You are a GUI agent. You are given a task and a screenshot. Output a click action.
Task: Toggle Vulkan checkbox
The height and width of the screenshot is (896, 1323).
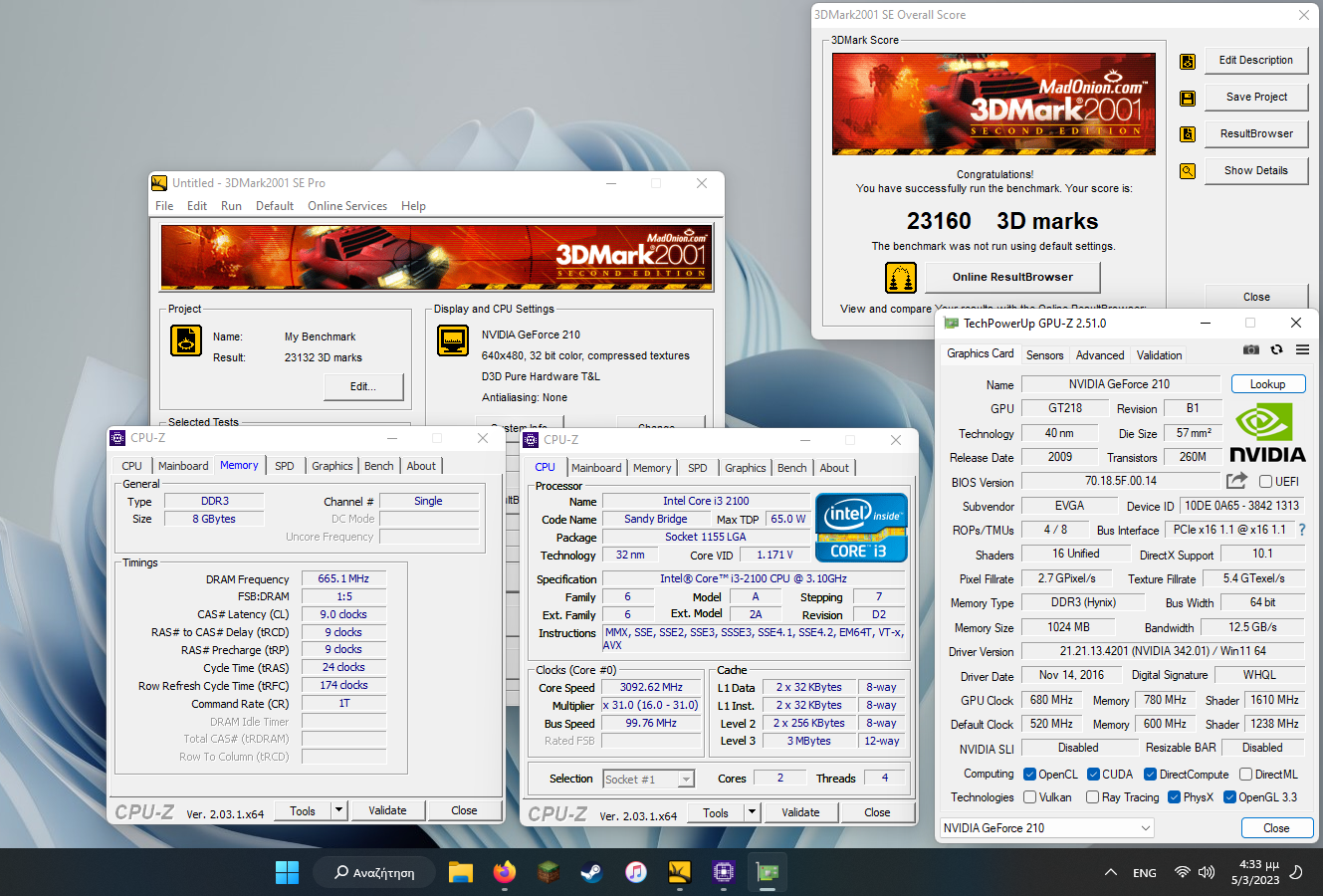1029,796
